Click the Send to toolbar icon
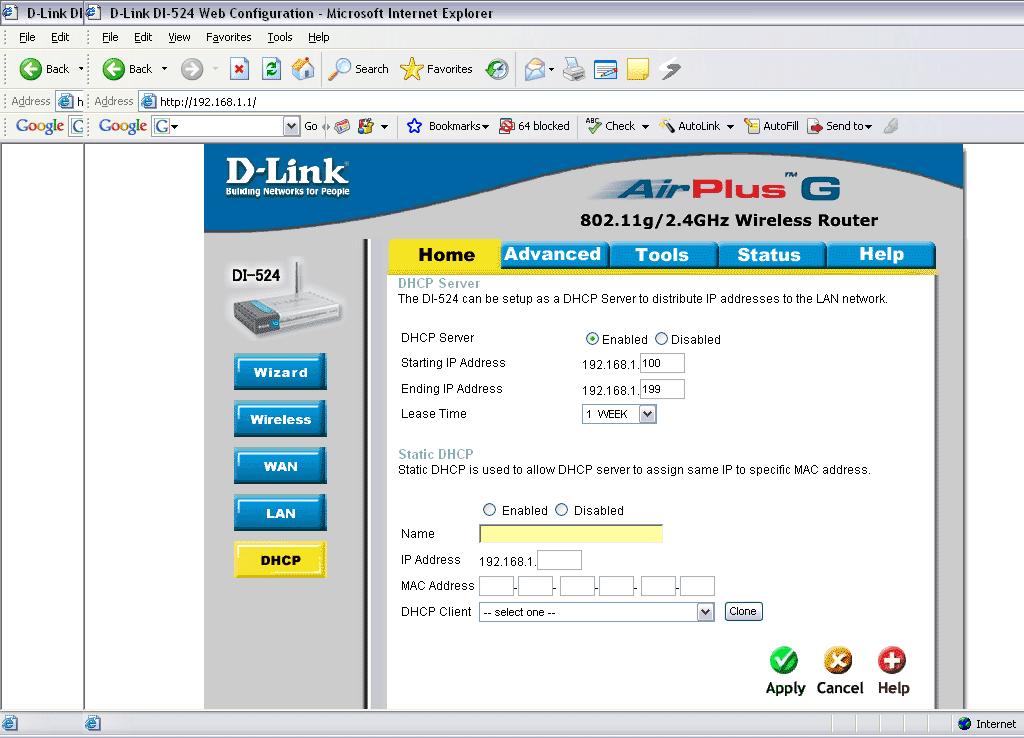 tap(815, 126)
